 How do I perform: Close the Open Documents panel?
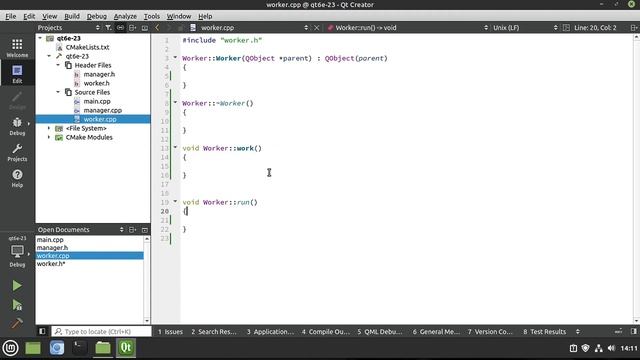pos(145,230)
